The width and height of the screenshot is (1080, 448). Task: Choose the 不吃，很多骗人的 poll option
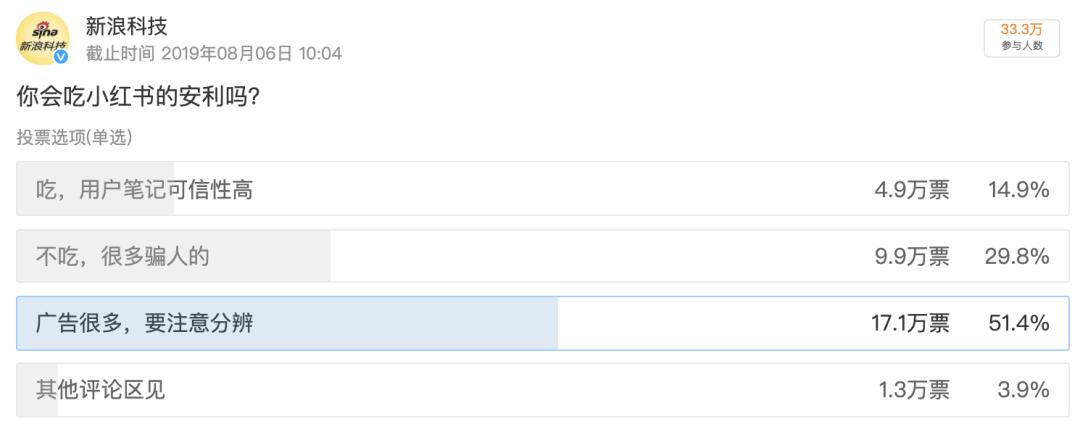(x=123, y=257)
